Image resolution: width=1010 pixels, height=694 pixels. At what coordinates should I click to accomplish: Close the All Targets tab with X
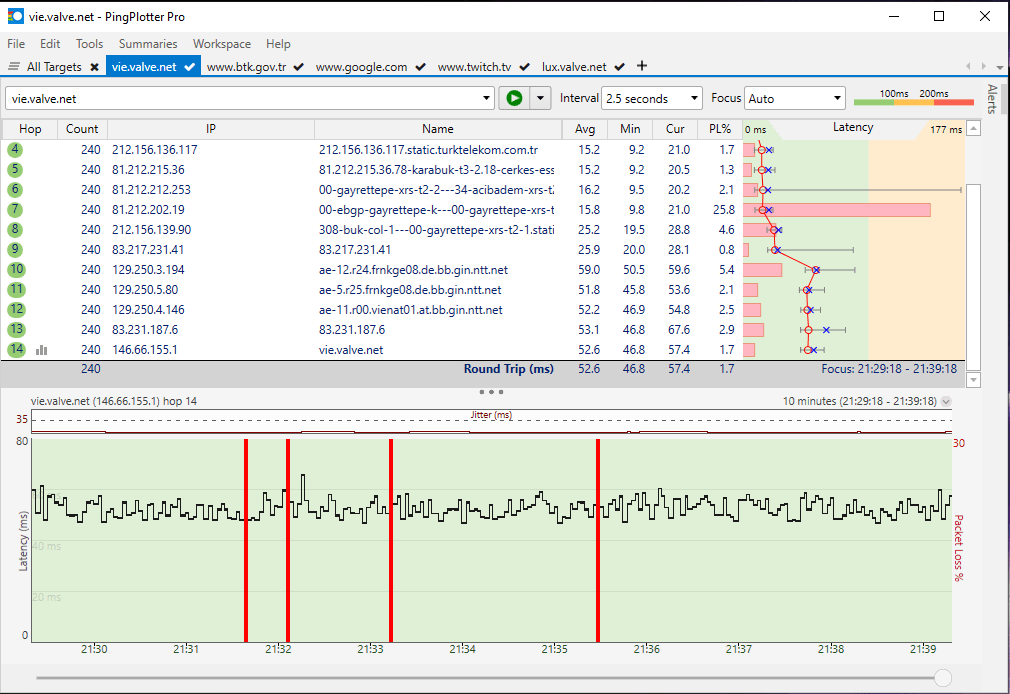click(94, 67)
